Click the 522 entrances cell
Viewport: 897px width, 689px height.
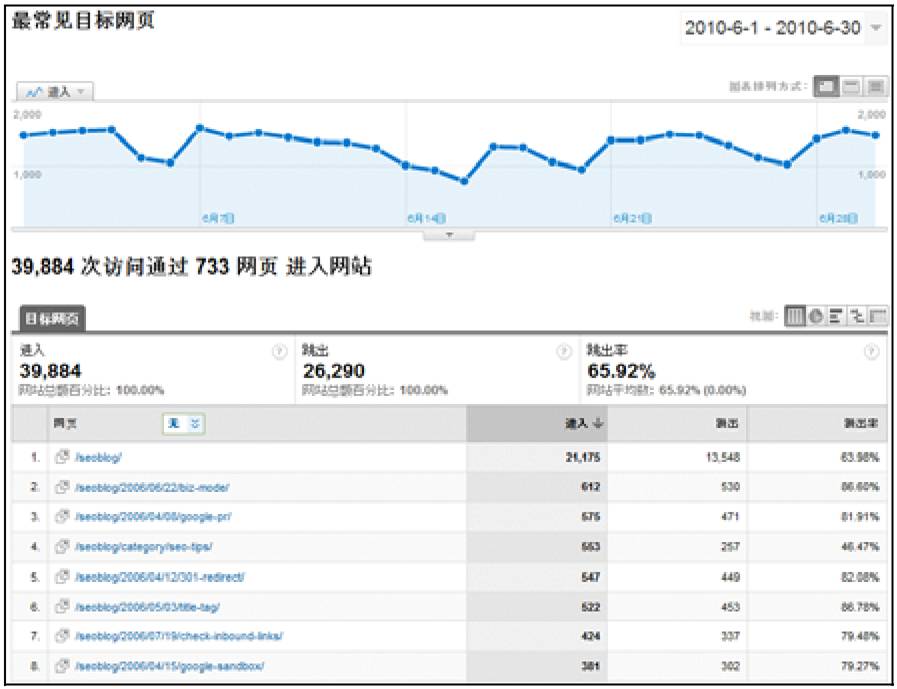[x=590, y=607]
